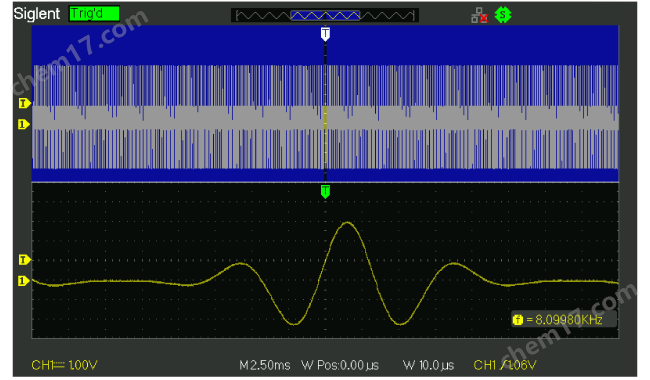Click the CH1 1.00V scale readout
This screenshot has height=380, width=650.
tap(64, 365)
